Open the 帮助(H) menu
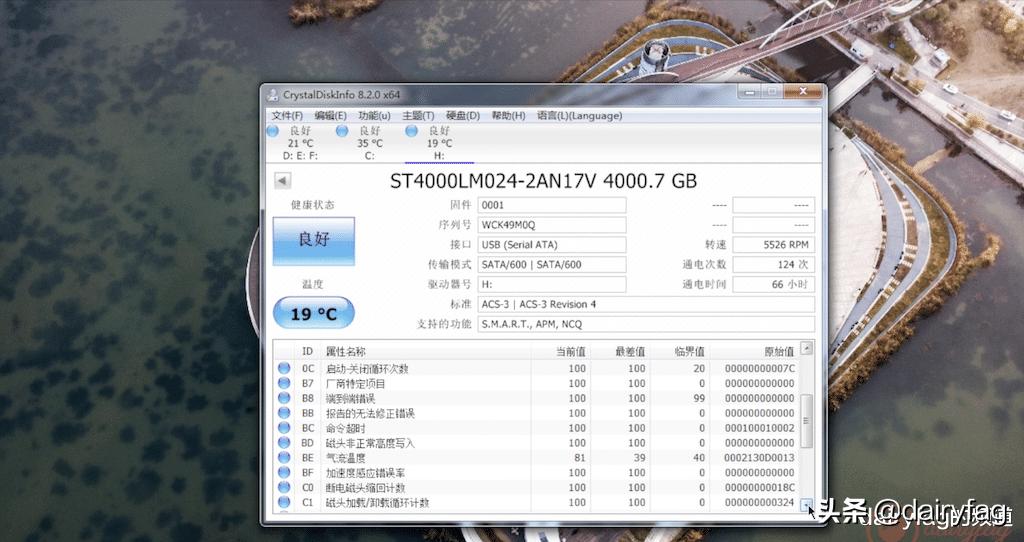This screenshot has width=1024, height=542. [x=508, y=116]
